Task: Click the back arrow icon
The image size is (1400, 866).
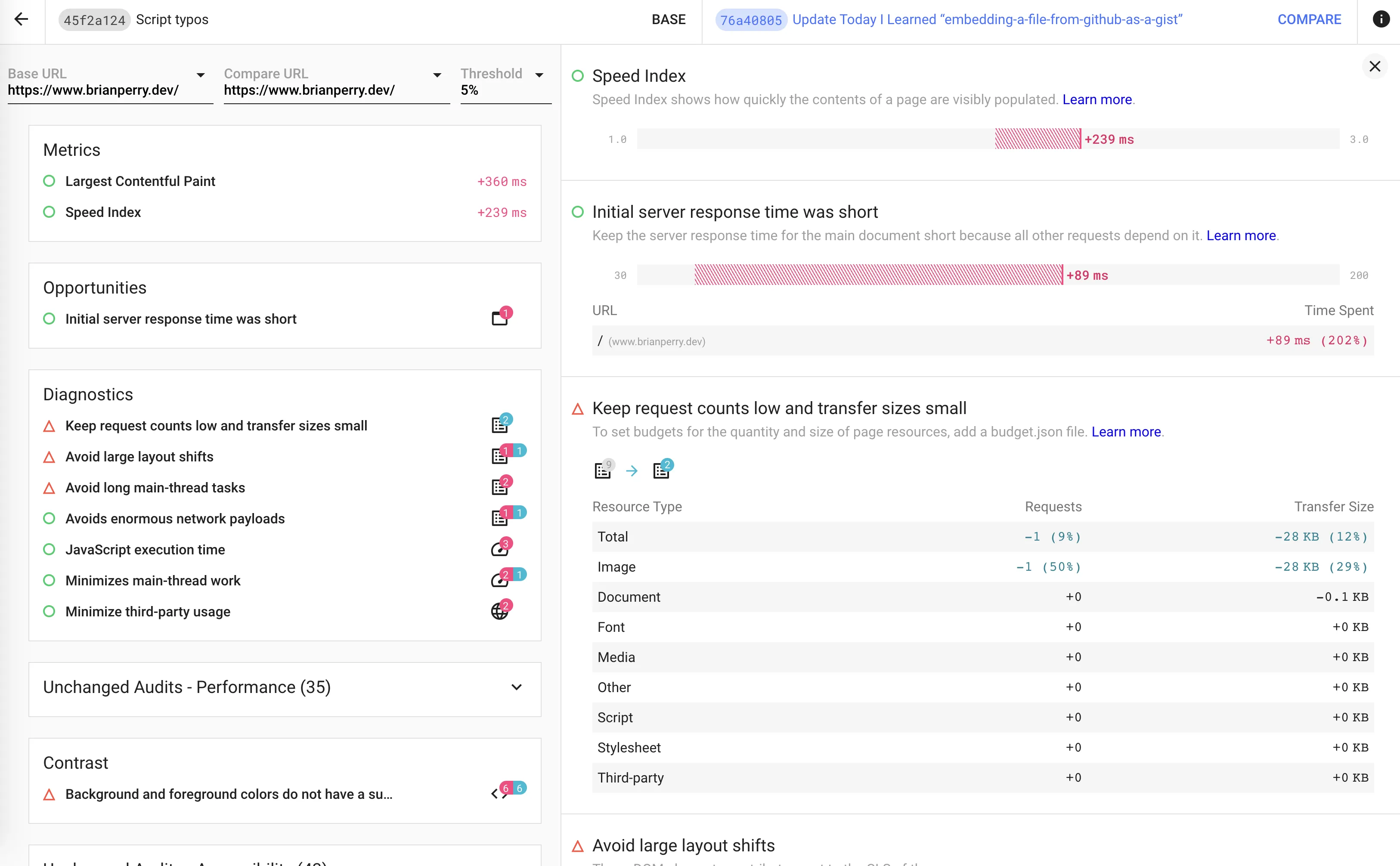Action: (21, 19)
